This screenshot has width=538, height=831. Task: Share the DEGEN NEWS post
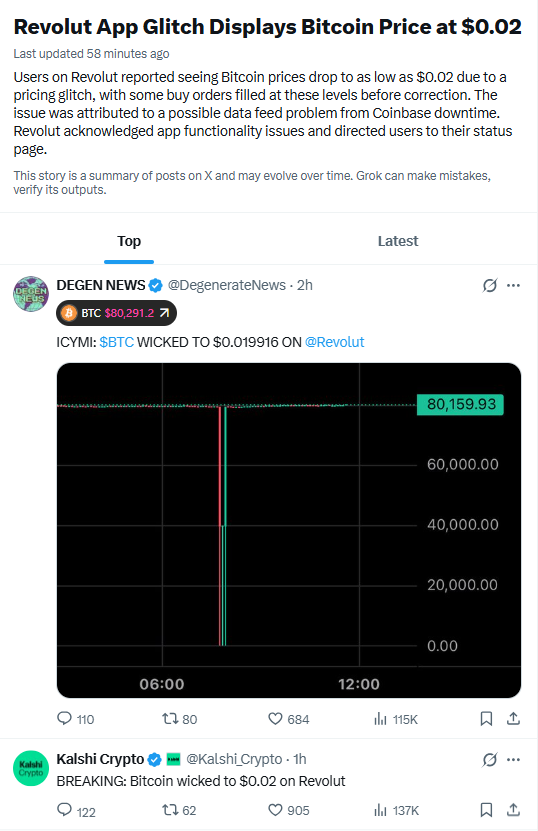pyautogui.click(x=513, y=719)
